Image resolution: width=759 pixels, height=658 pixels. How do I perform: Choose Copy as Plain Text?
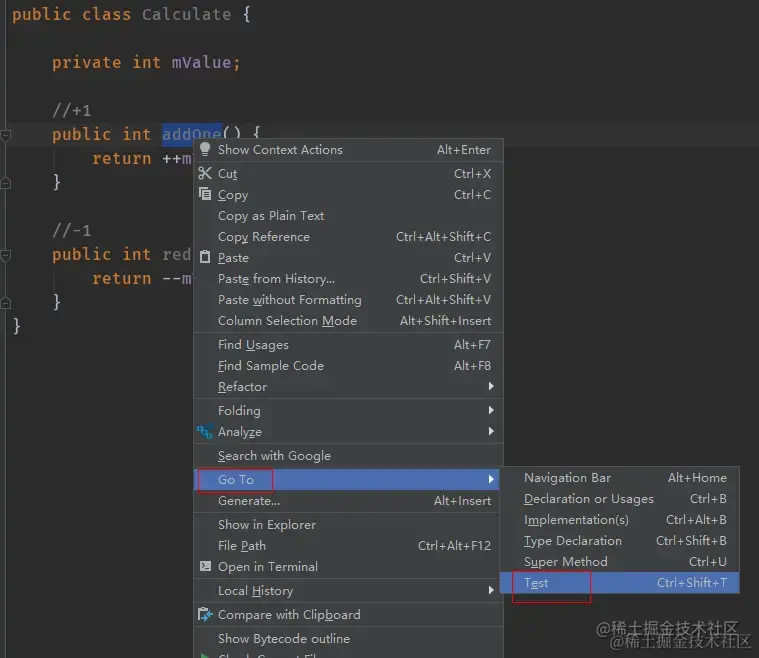(x=349, y=215)
